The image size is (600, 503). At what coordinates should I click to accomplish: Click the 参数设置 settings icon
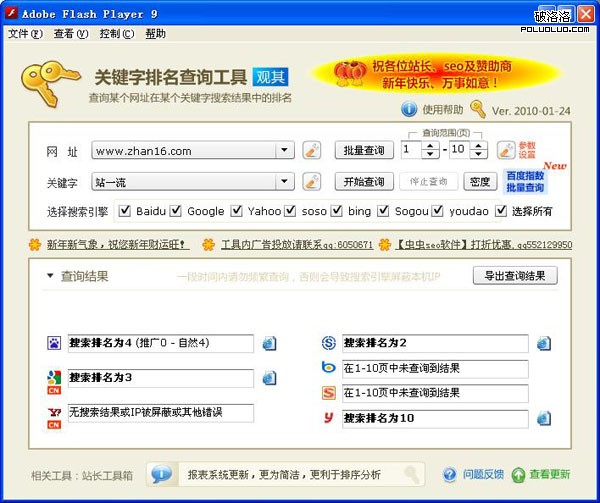[x=506, y=151]
